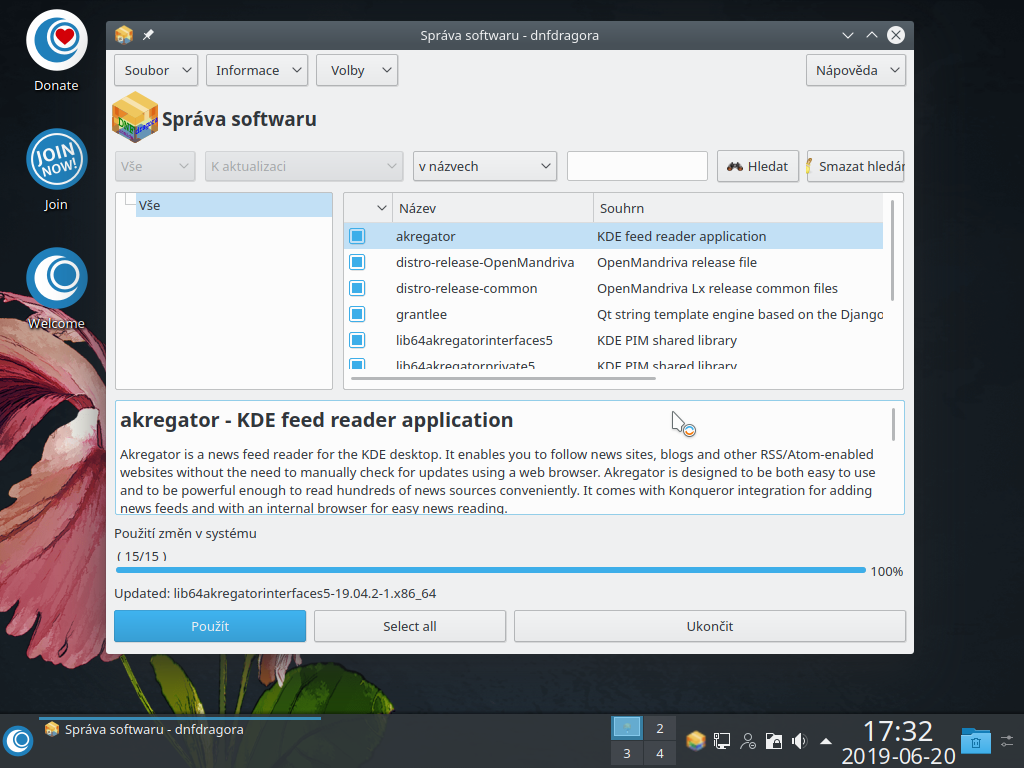Uncheck the akregator package checkbox
The width and height of the screenshot is (1024, 768).
coord(357,236)
